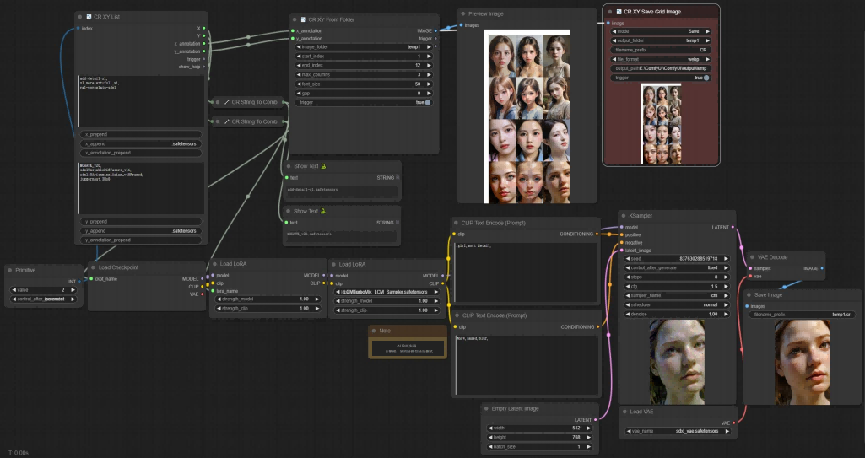Click the Save Image output face image
865x458 pixels.
coord(803,363)
